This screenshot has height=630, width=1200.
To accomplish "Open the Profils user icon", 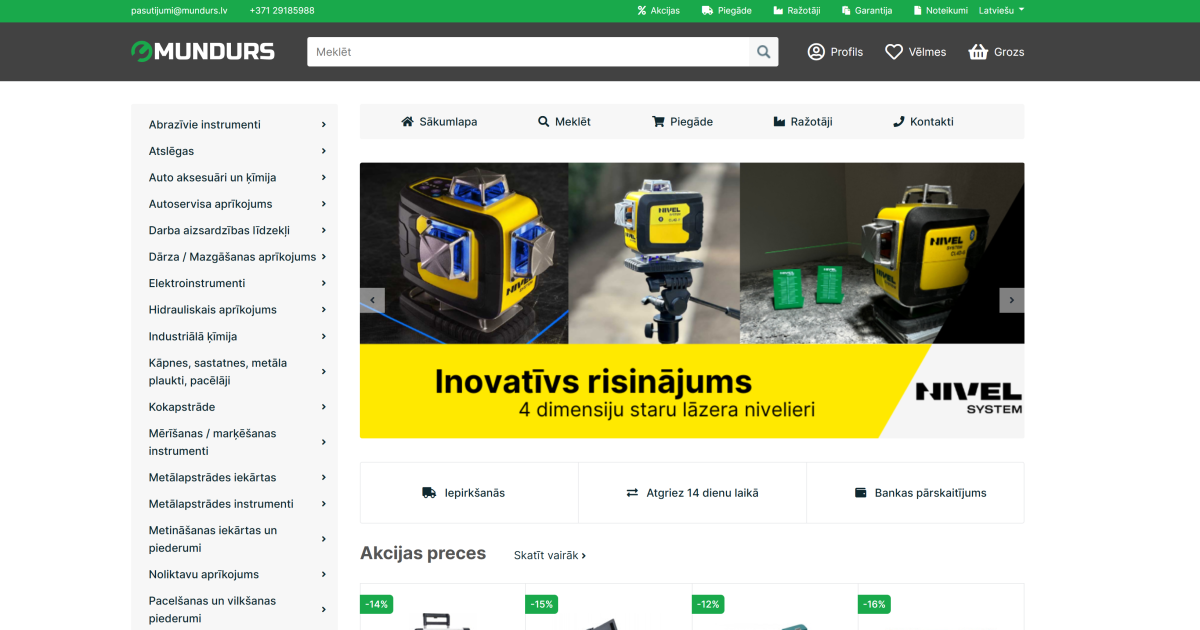I will click(x=816, y=52).
